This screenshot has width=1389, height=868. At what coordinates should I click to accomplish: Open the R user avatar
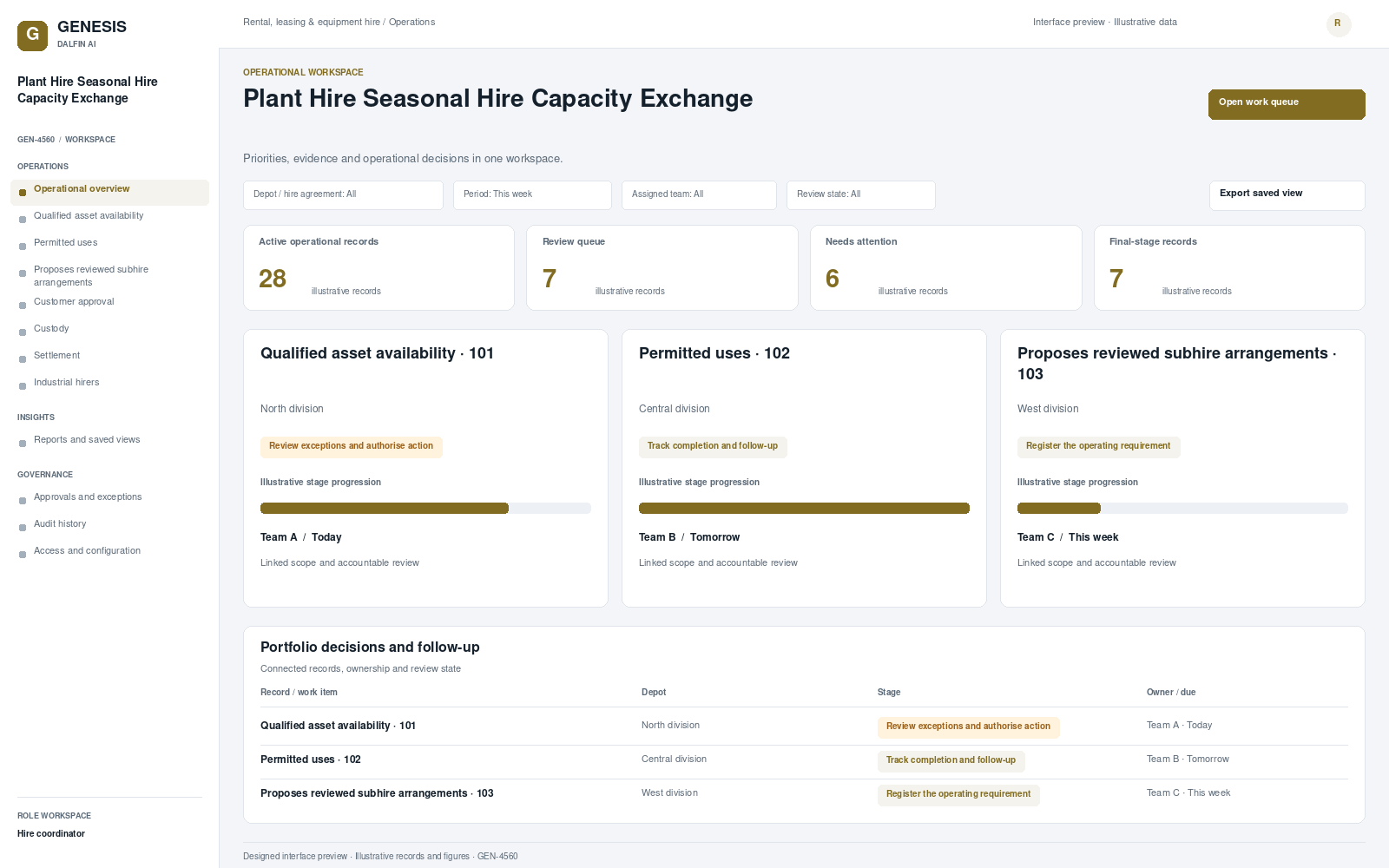click(1339, 24)
